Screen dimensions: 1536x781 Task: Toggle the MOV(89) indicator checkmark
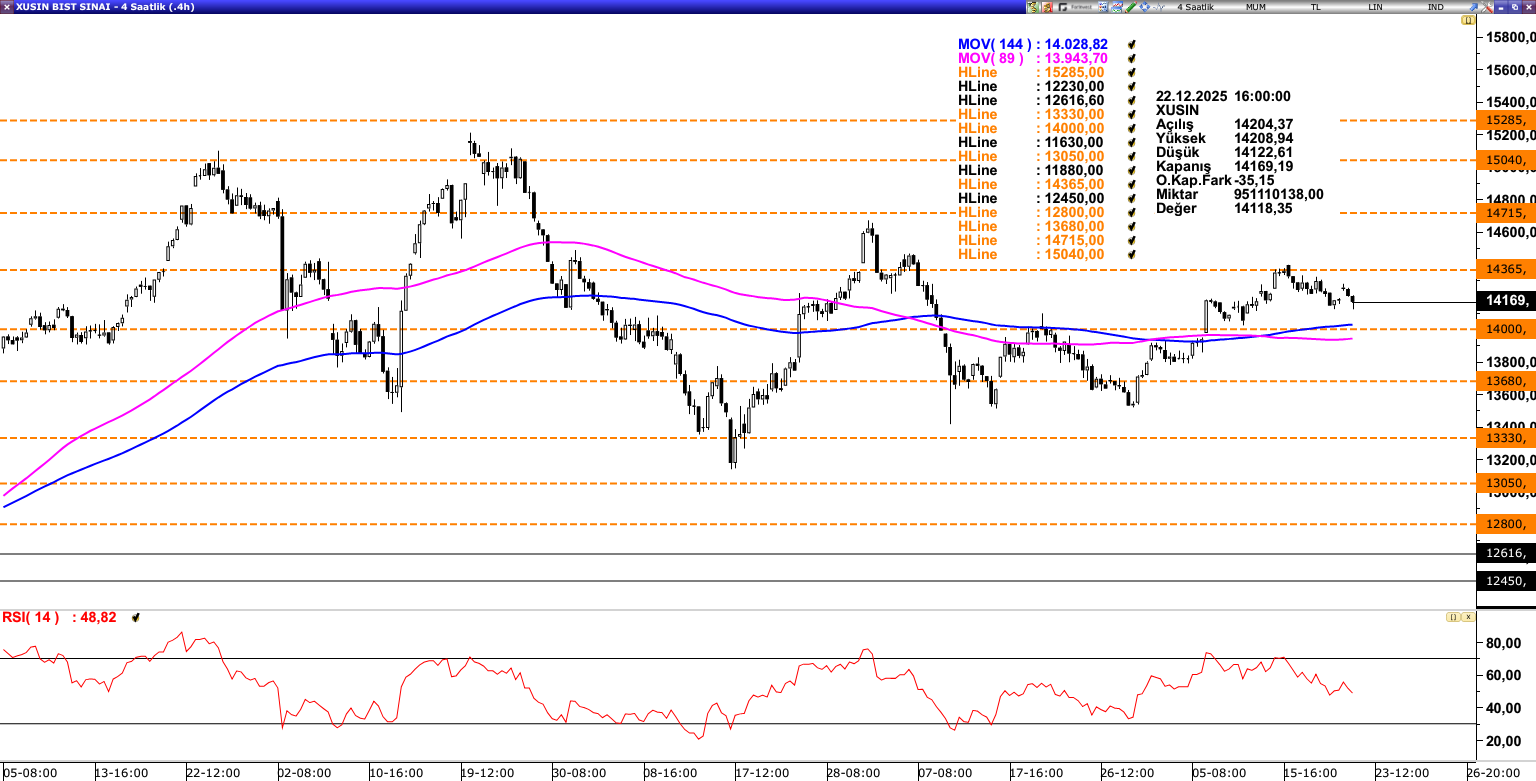[1132, 59]
